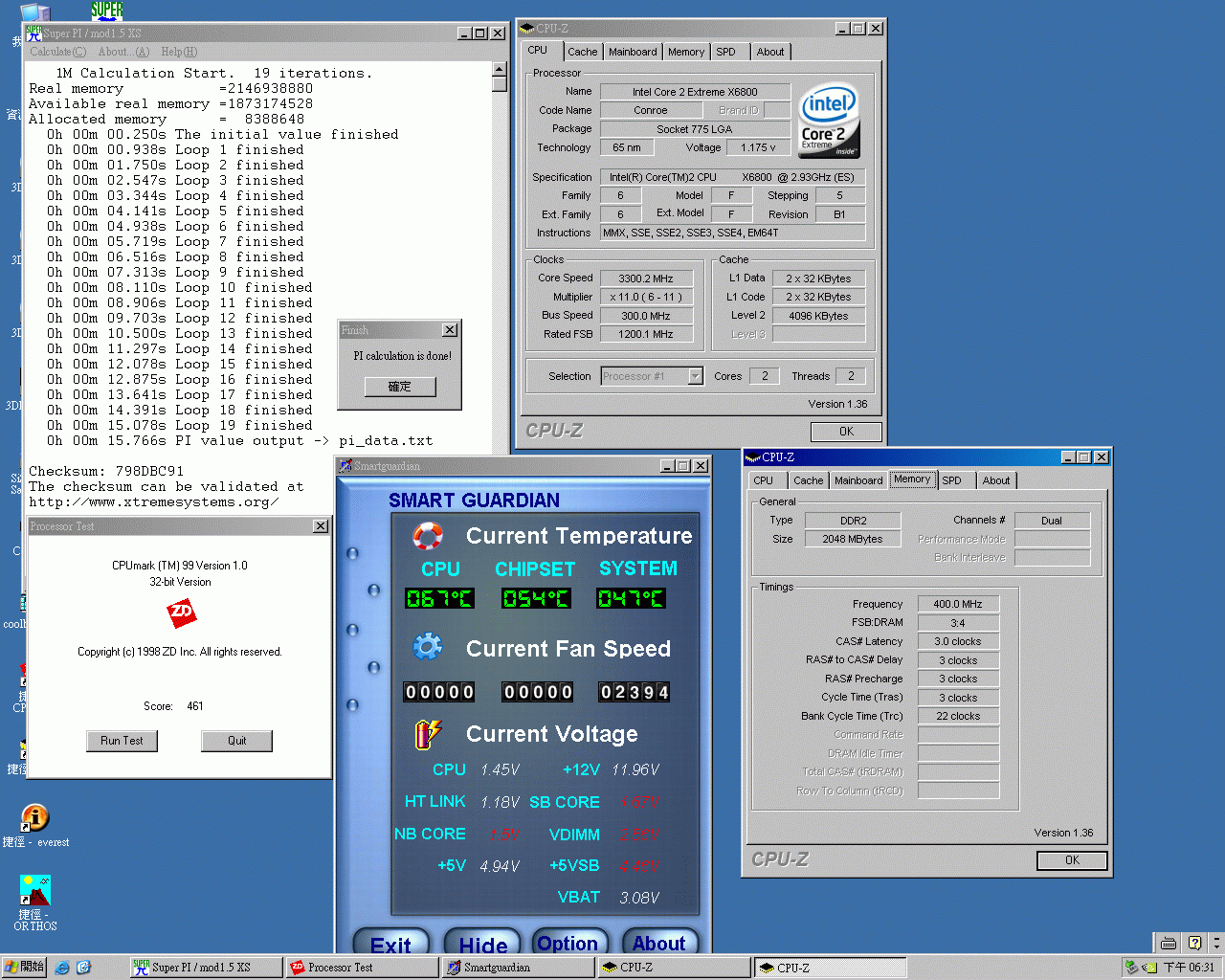
Task: Click the lifebuoy icon beside Current Temperature
Action: coord(427,536)
